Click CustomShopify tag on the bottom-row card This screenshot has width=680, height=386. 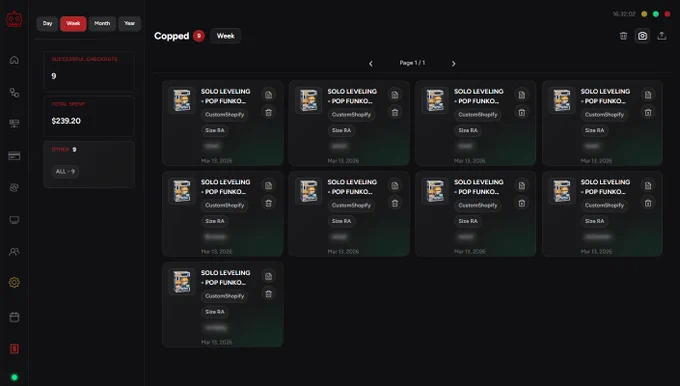coord(225,296)
